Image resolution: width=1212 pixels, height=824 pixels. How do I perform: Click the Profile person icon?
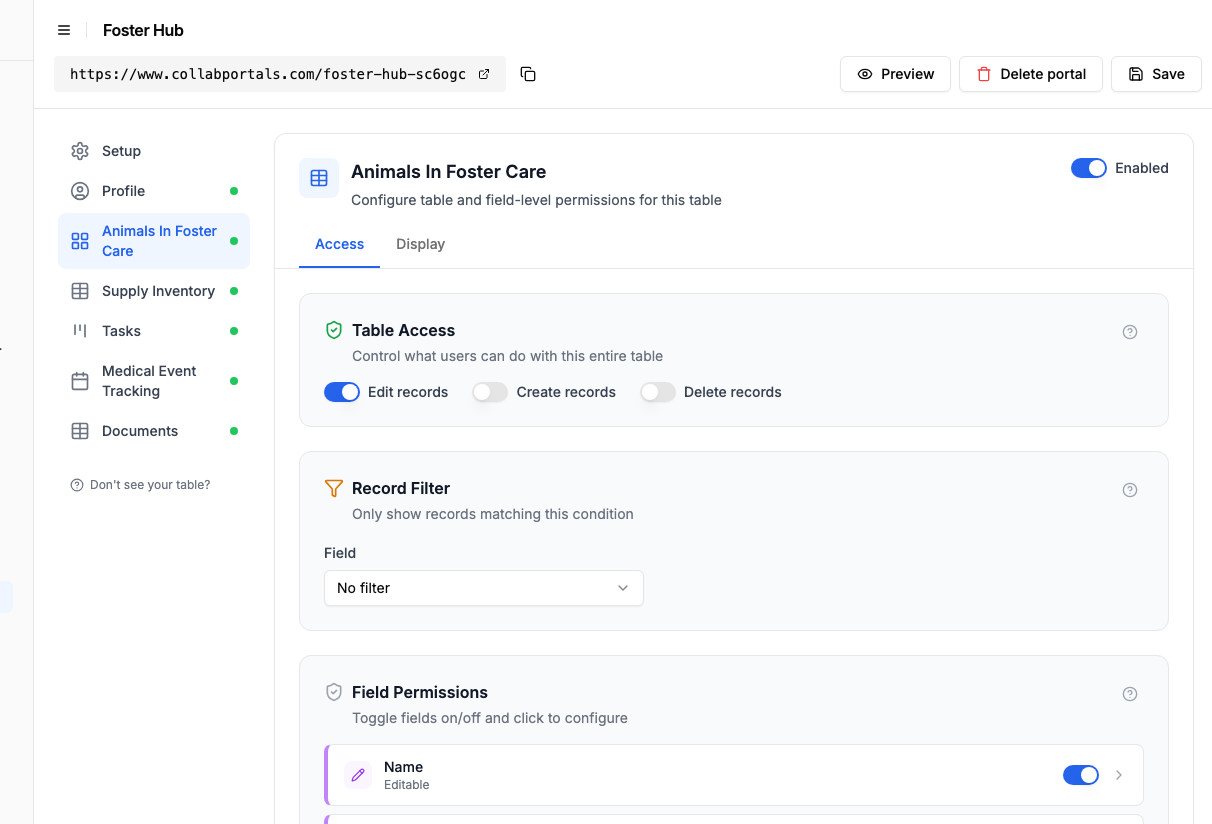(x=80, y=191)
